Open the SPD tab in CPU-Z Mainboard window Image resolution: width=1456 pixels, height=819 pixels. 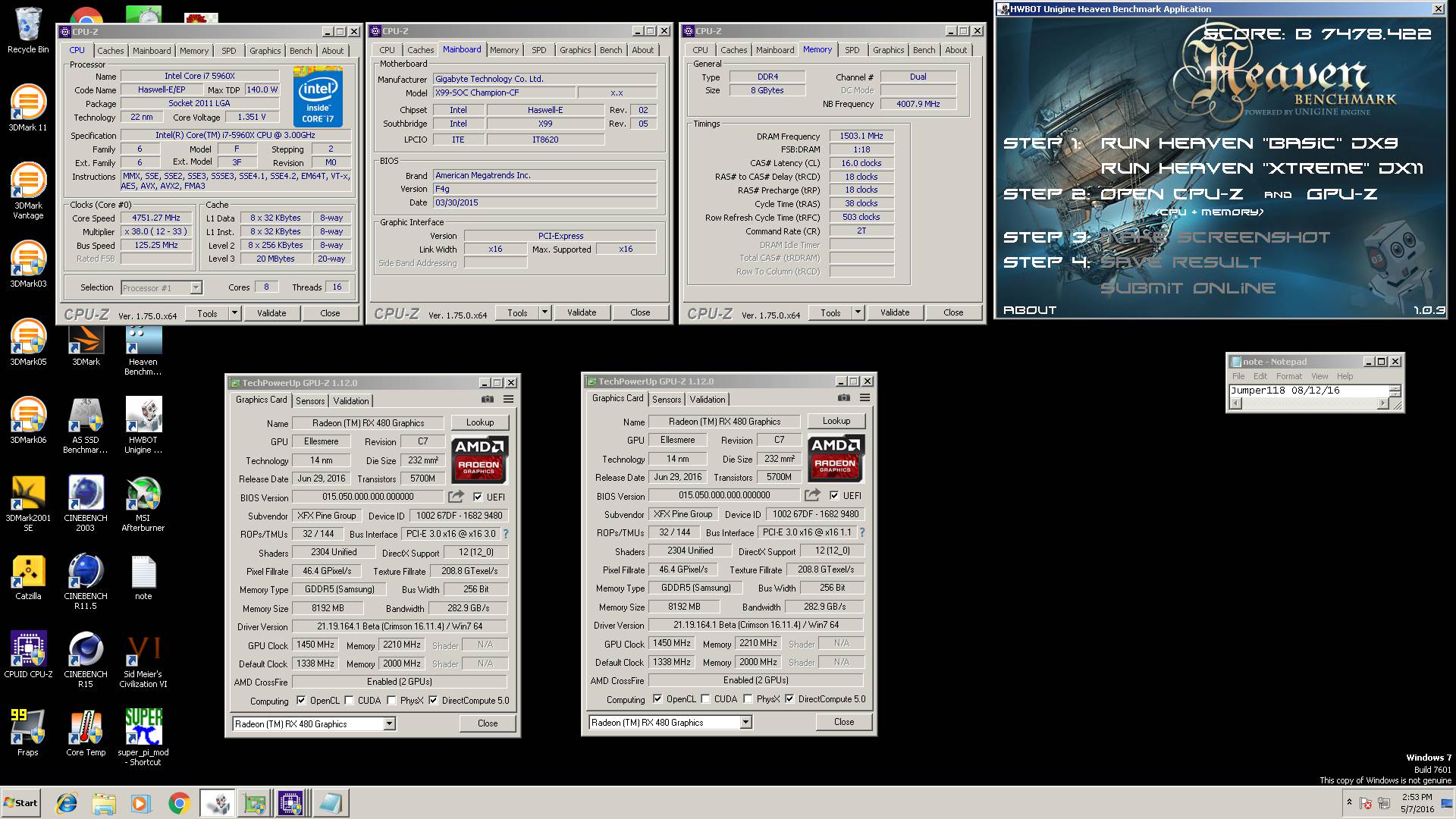pyautogui.click(x=539, y=50)
